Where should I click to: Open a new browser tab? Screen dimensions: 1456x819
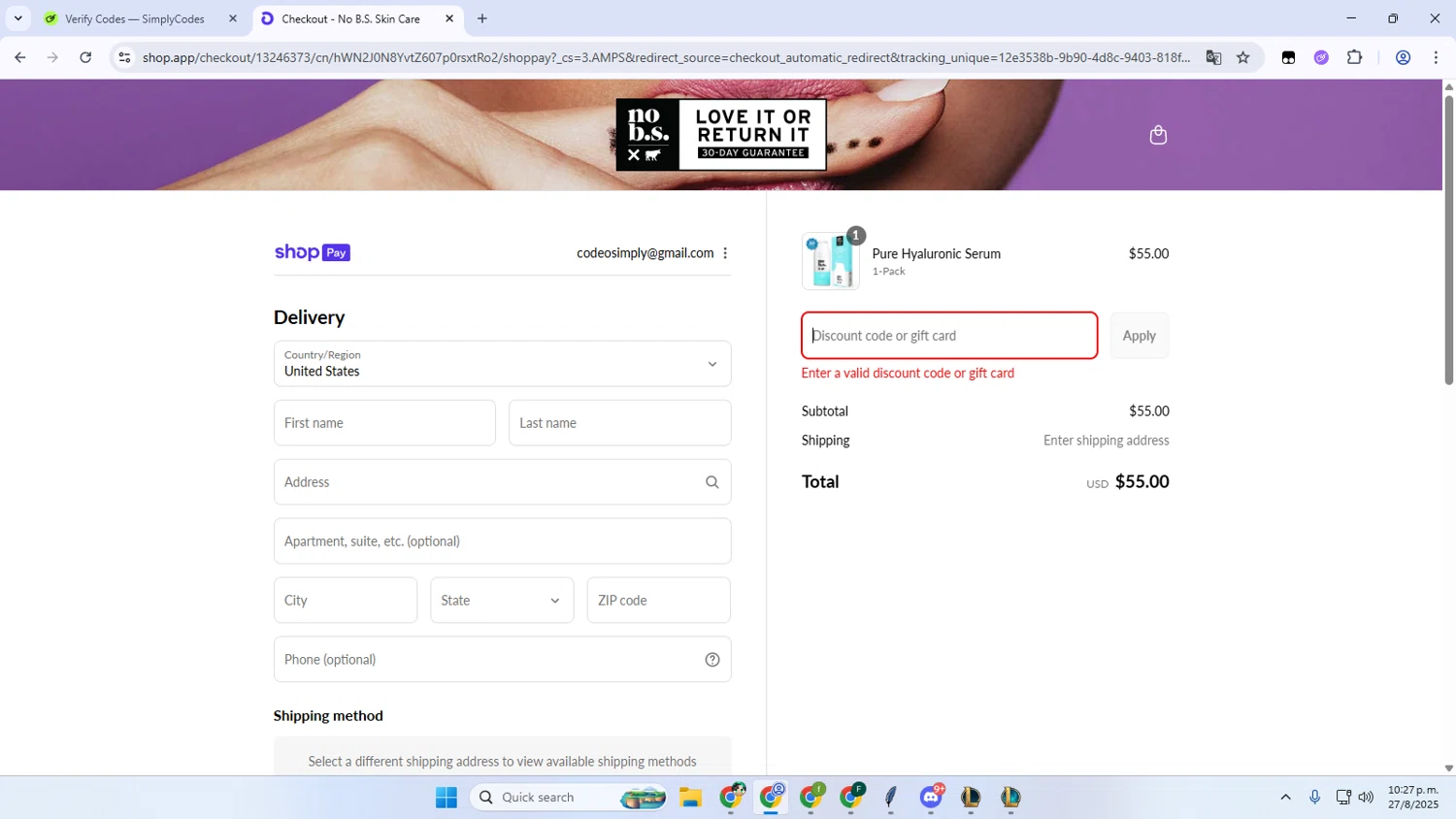click(482, 18)
